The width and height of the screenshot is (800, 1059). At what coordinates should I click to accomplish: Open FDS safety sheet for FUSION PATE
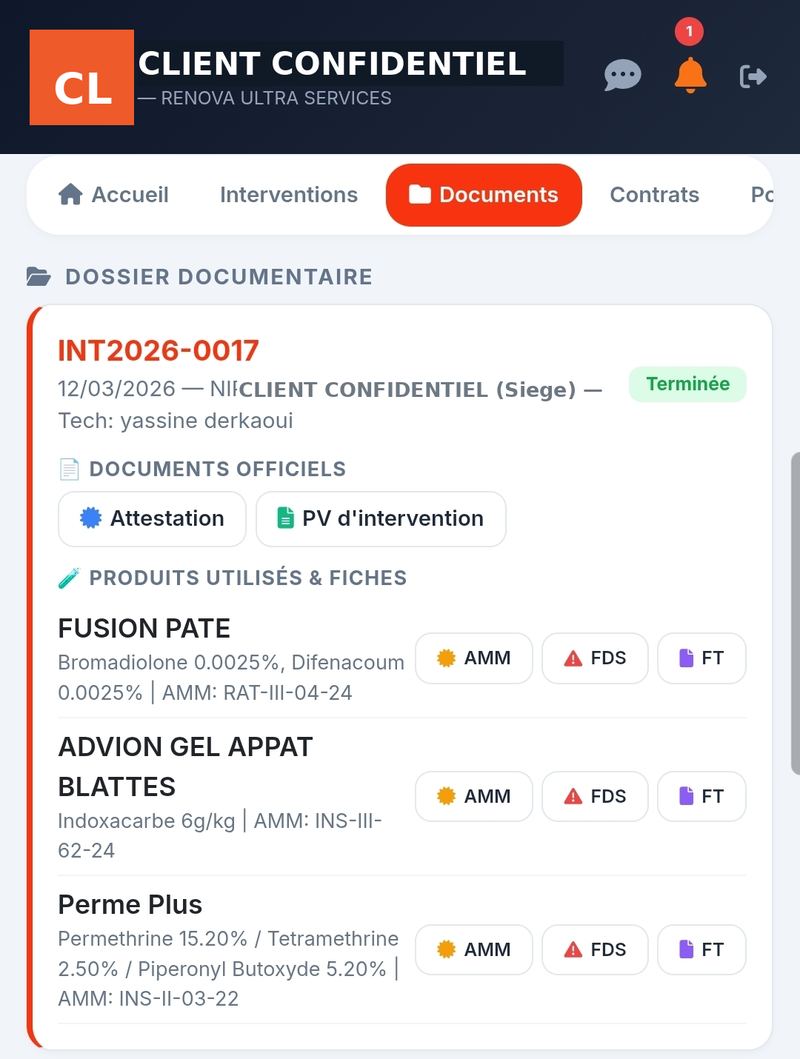click(595, 658)
